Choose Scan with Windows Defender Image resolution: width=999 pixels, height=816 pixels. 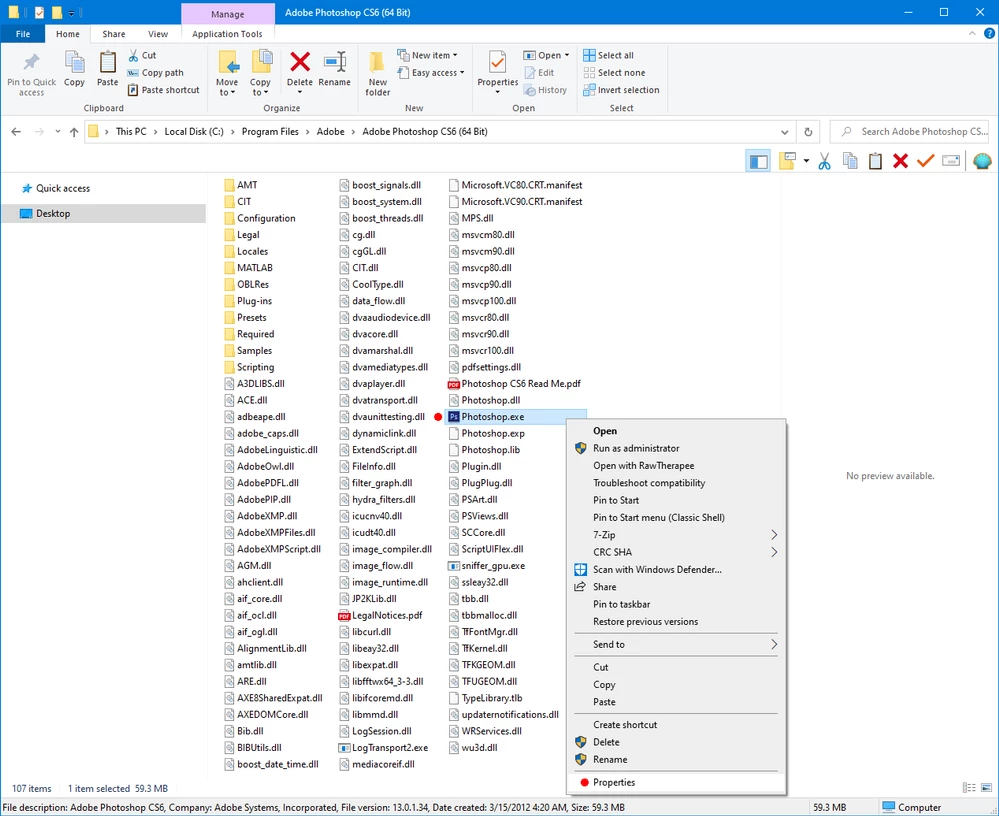[x=676, y=569]
